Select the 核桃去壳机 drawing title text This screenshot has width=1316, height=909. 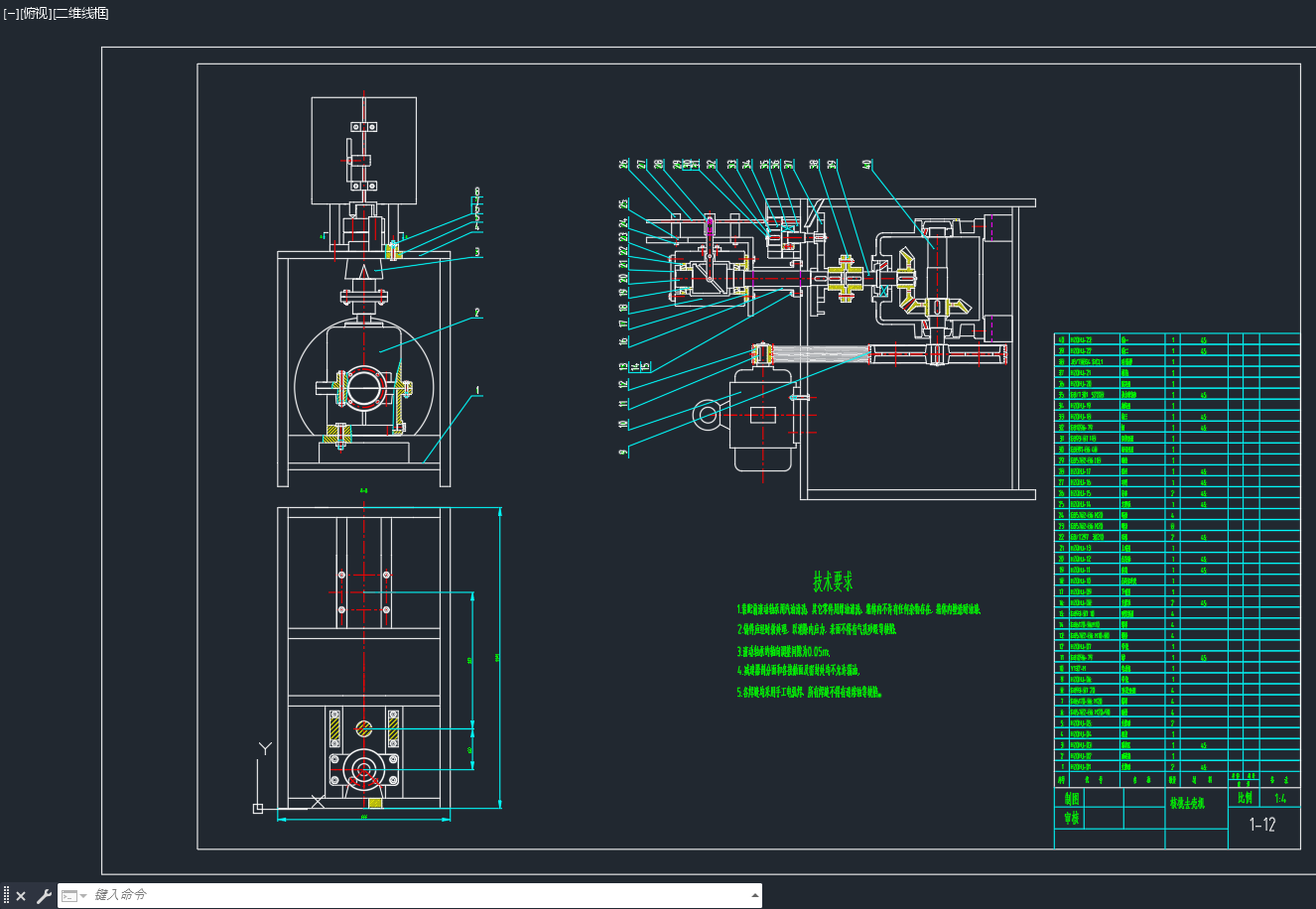pyautogui.click(x=1187, y=803)
